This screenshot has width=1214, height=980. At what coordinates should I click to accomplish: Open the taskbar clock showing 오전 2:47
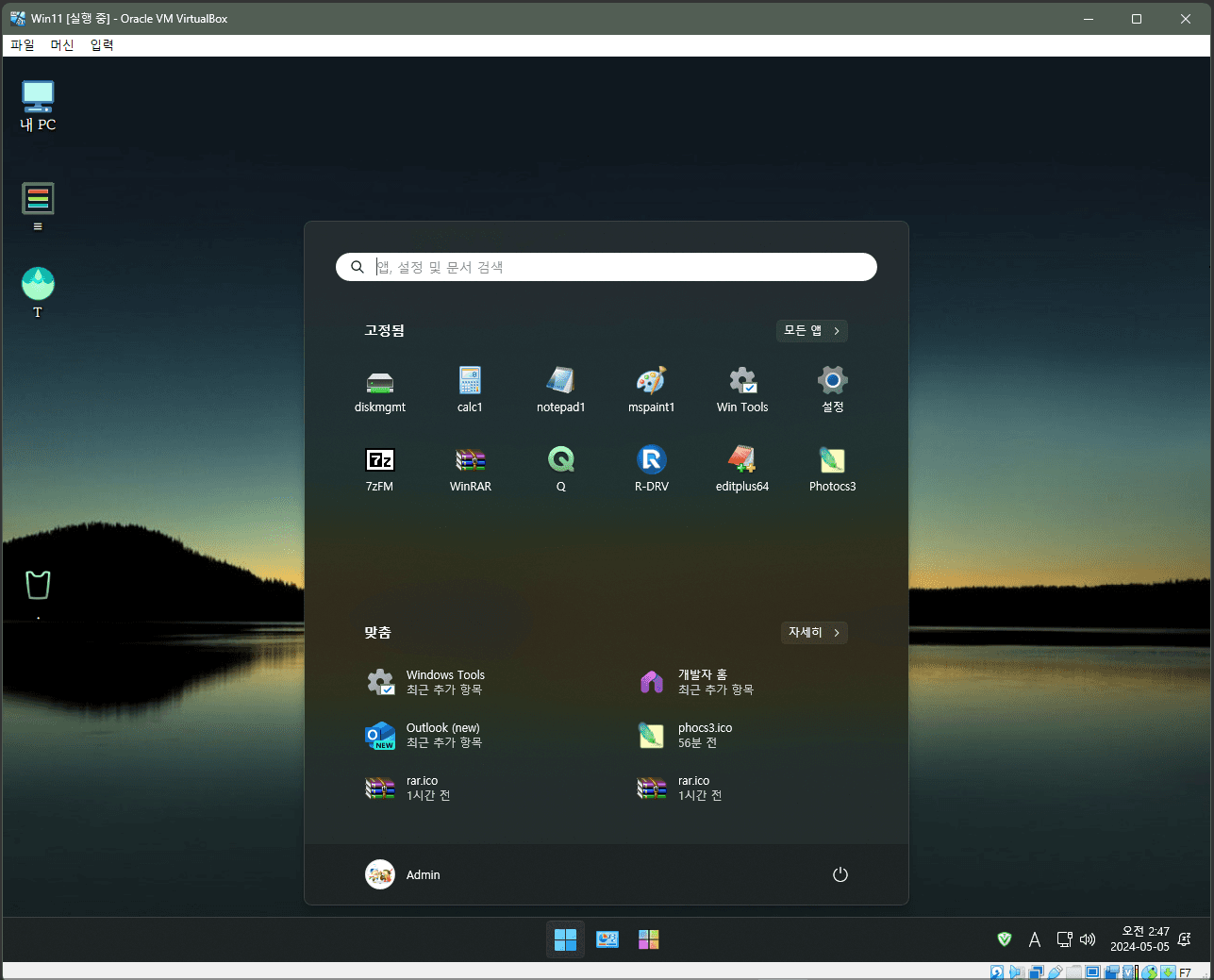pyautogui.click(x=1139, y=939)
